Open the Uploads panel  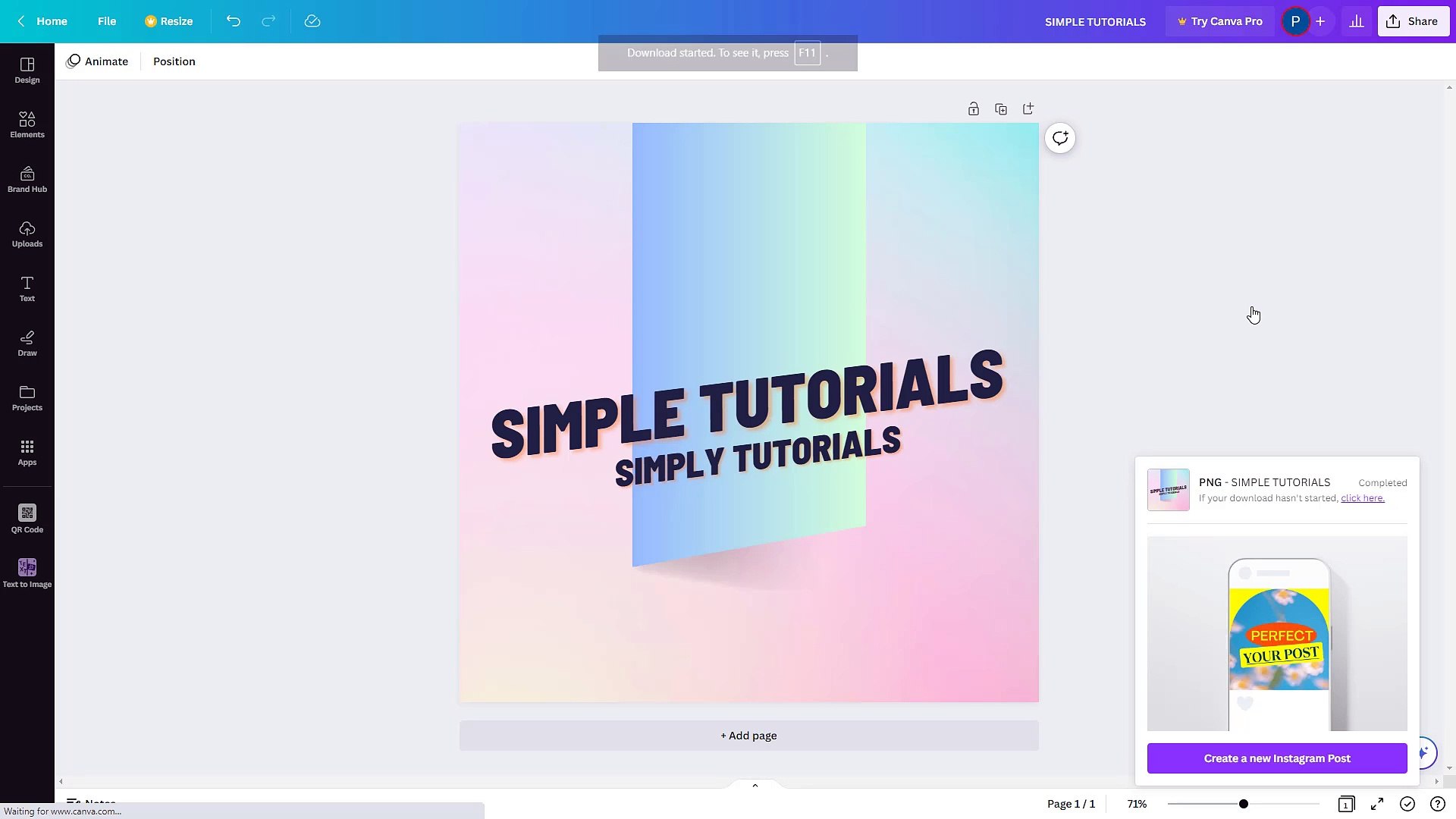point(27,234)
